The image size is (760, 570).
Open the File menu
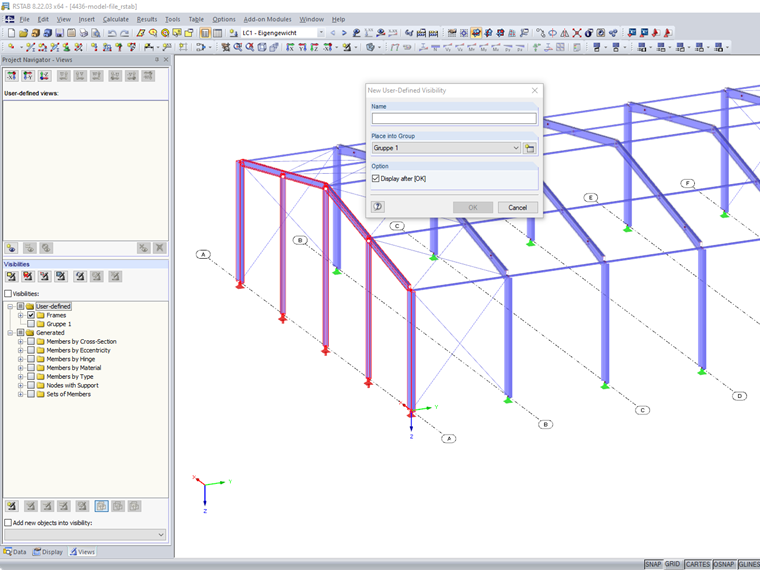tap(24, 19)
